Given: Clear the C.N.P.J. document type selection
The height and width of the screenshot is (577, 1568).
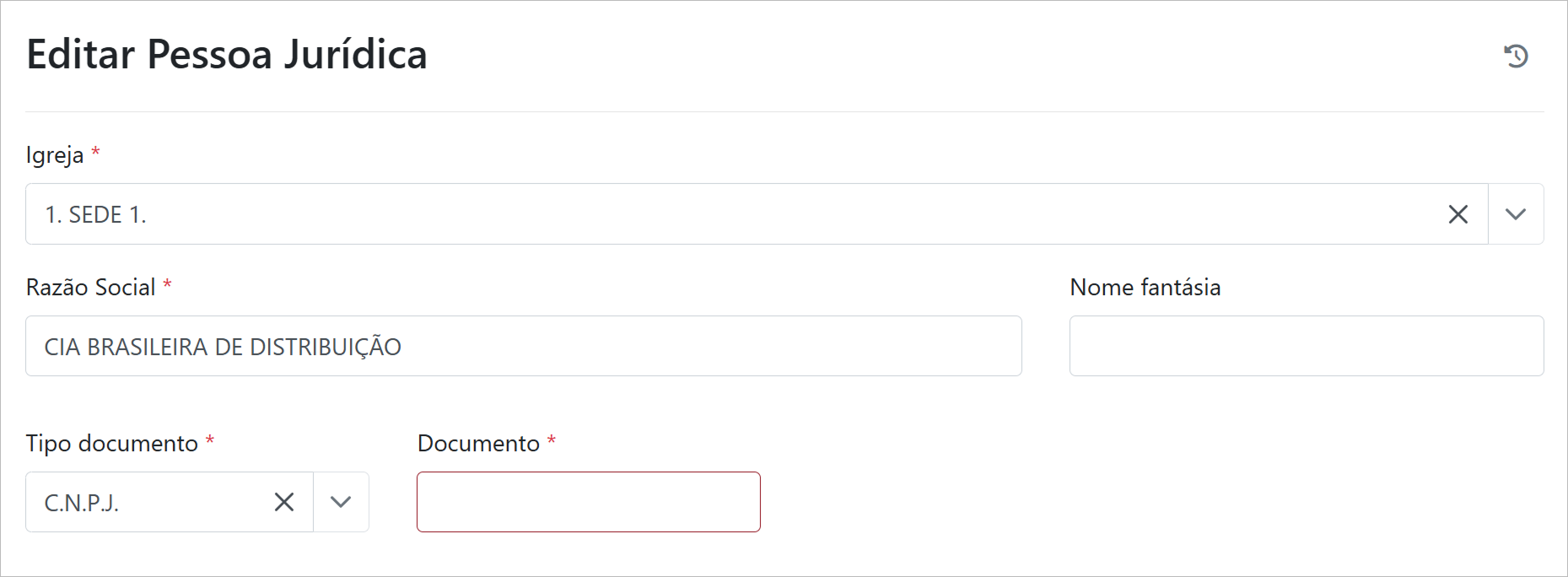Looking at the screenshot, I should tap(284, 502).
